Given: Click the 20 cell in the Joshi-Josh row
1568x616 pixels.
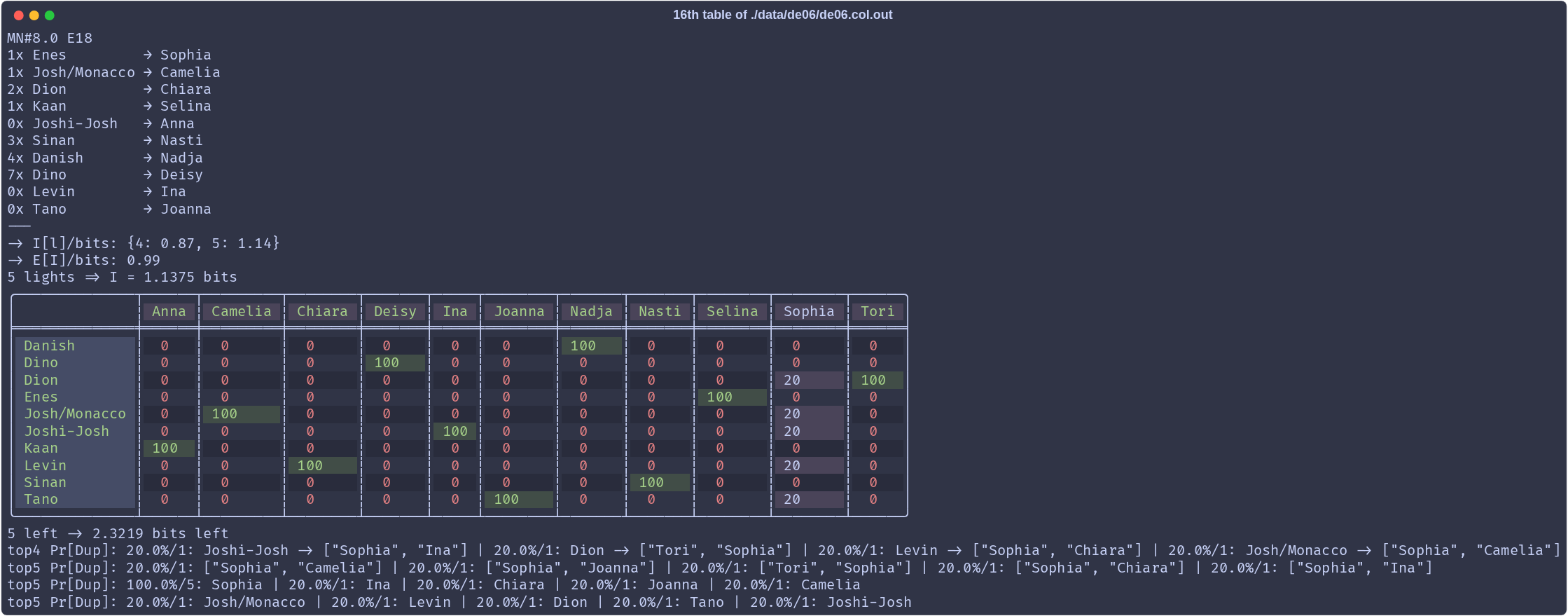Looking at the screenshot, I should [x=809, y=431].
